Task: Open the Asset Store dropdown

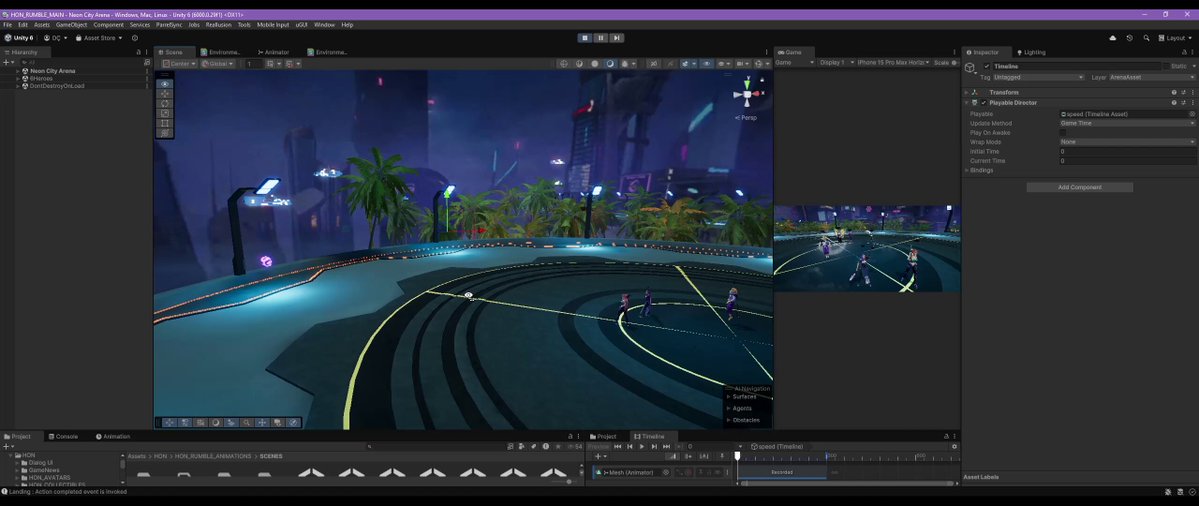Action: point(99,37)
